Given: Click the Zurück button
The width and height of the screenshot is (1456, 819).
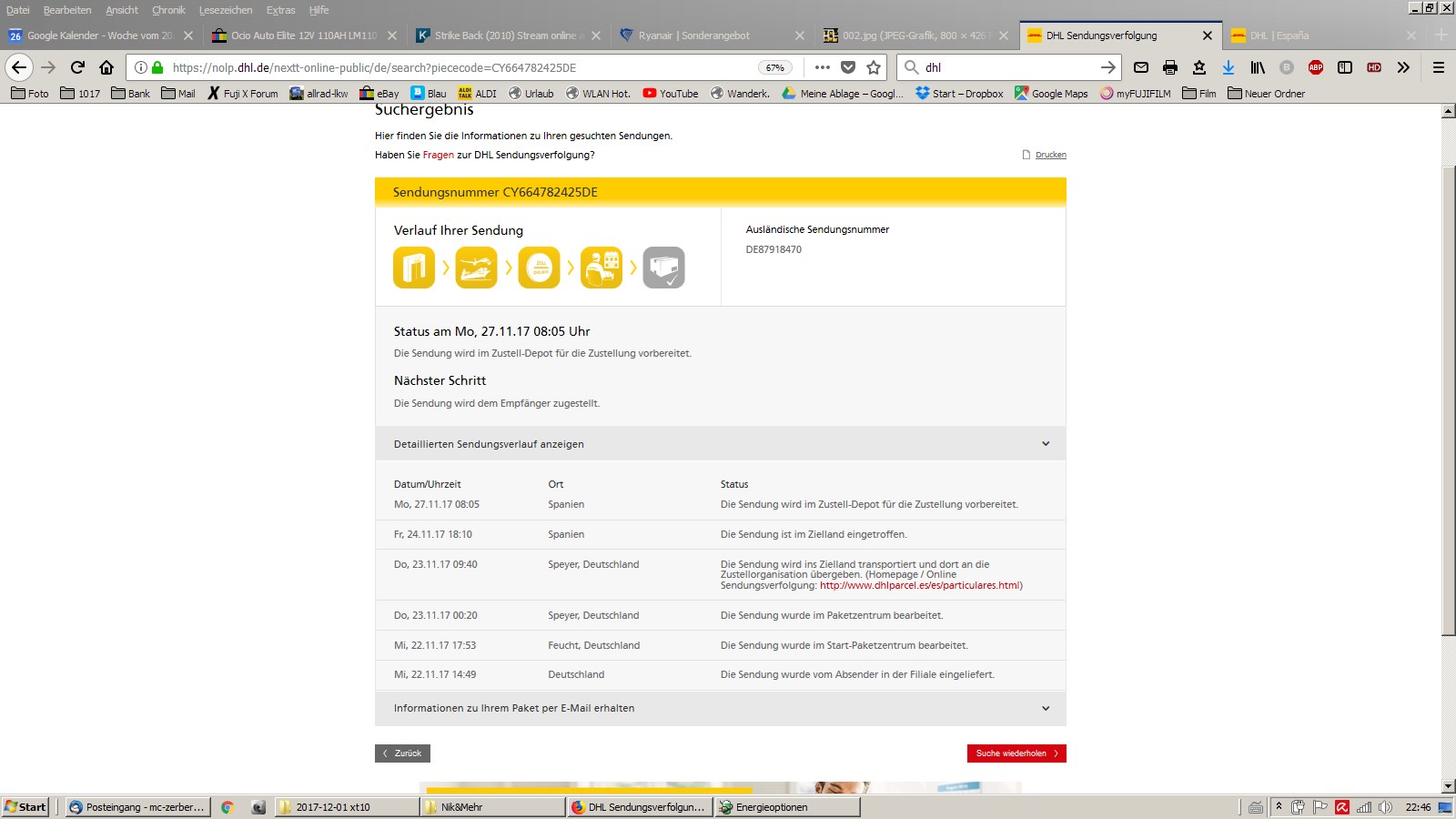Looking at the screenshot, I should (402, 753).
